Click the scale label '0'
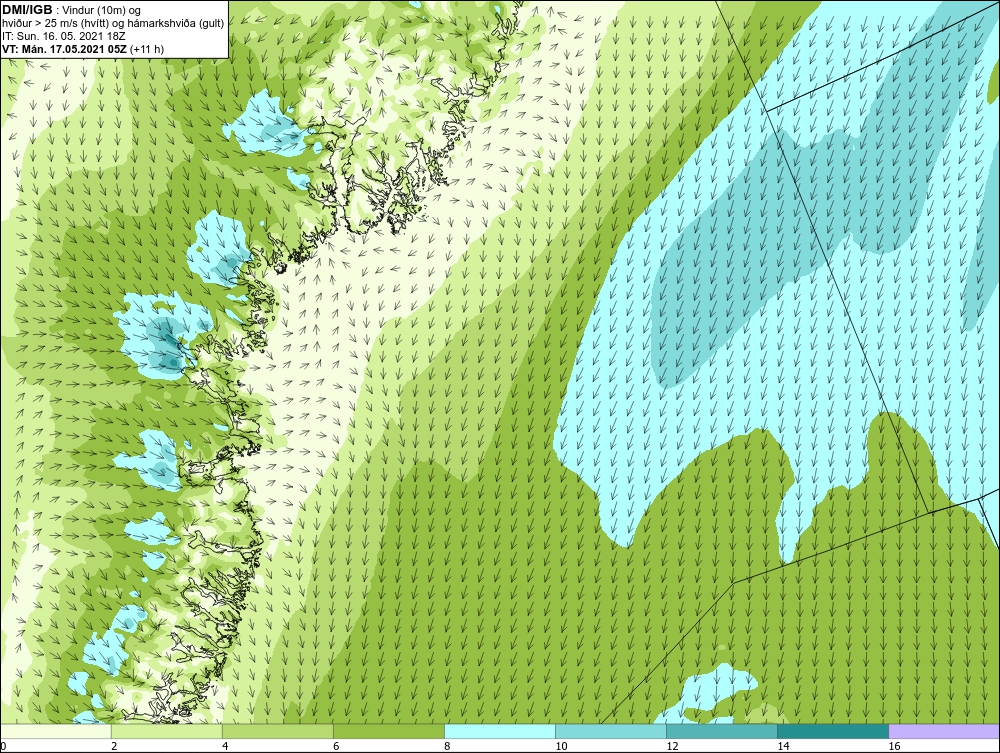 click(x=3, y=746)
